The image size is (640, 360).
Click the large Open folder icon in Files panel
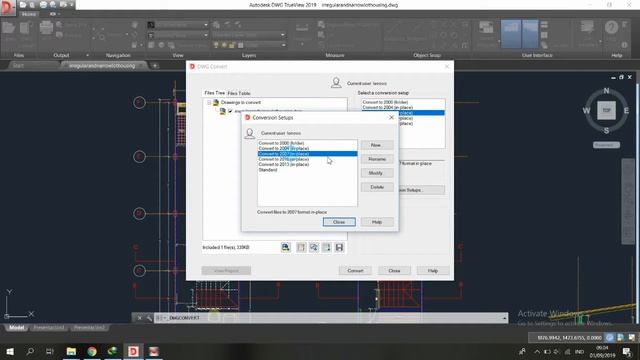[8, 28]
